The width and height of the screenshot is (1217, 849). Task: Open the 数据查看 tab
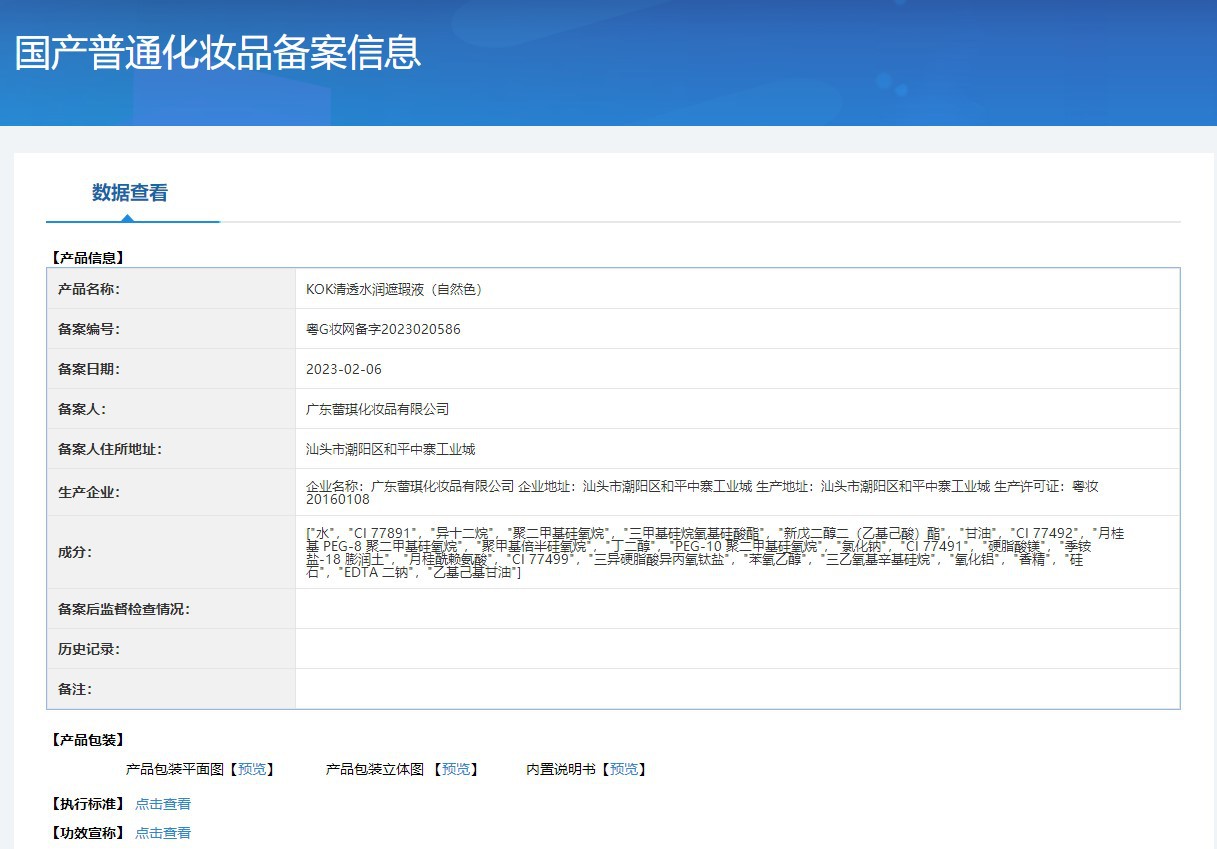(130, 193)
